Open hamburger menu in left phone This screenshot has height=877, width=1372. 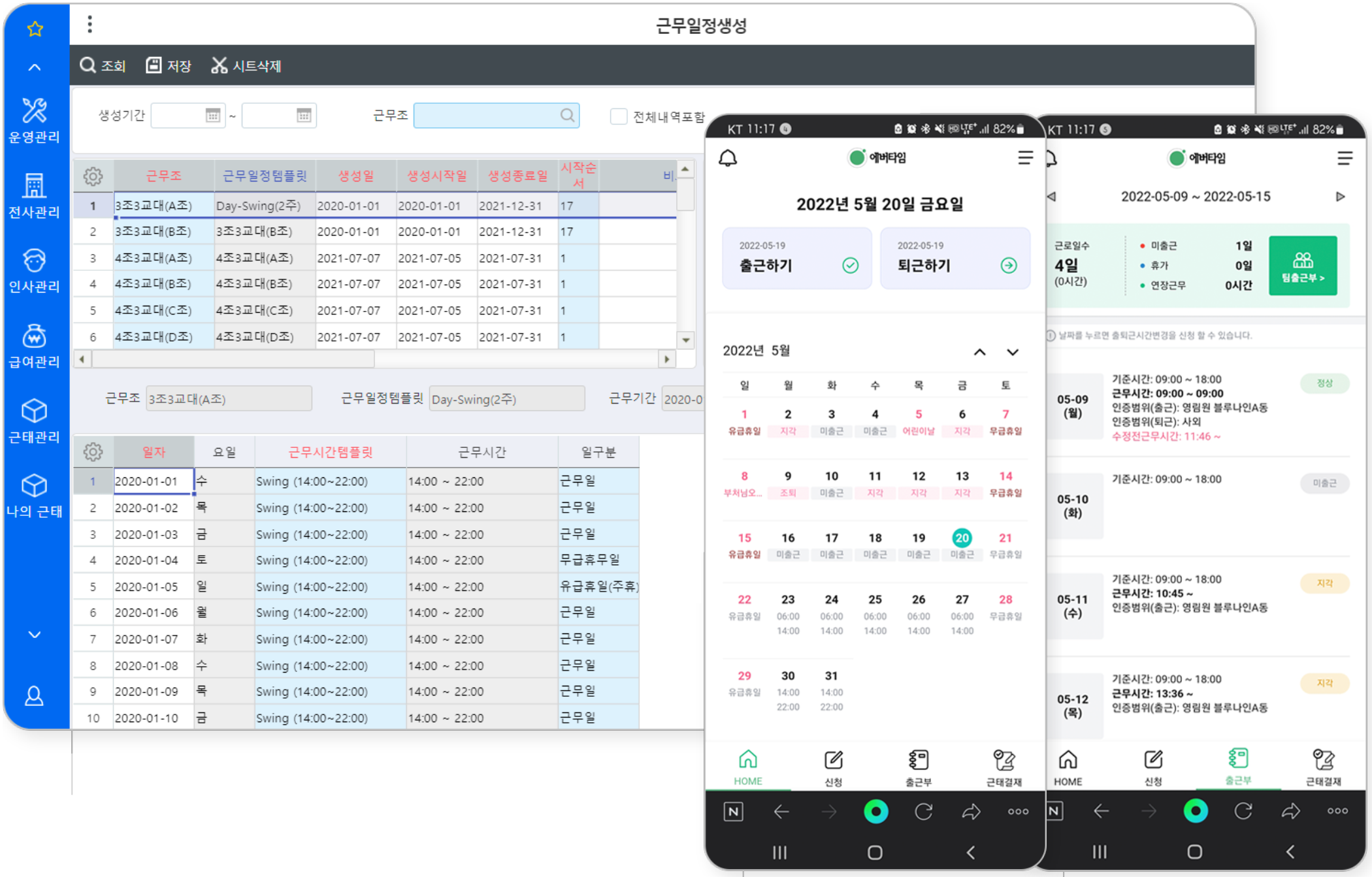point(1025,157)
